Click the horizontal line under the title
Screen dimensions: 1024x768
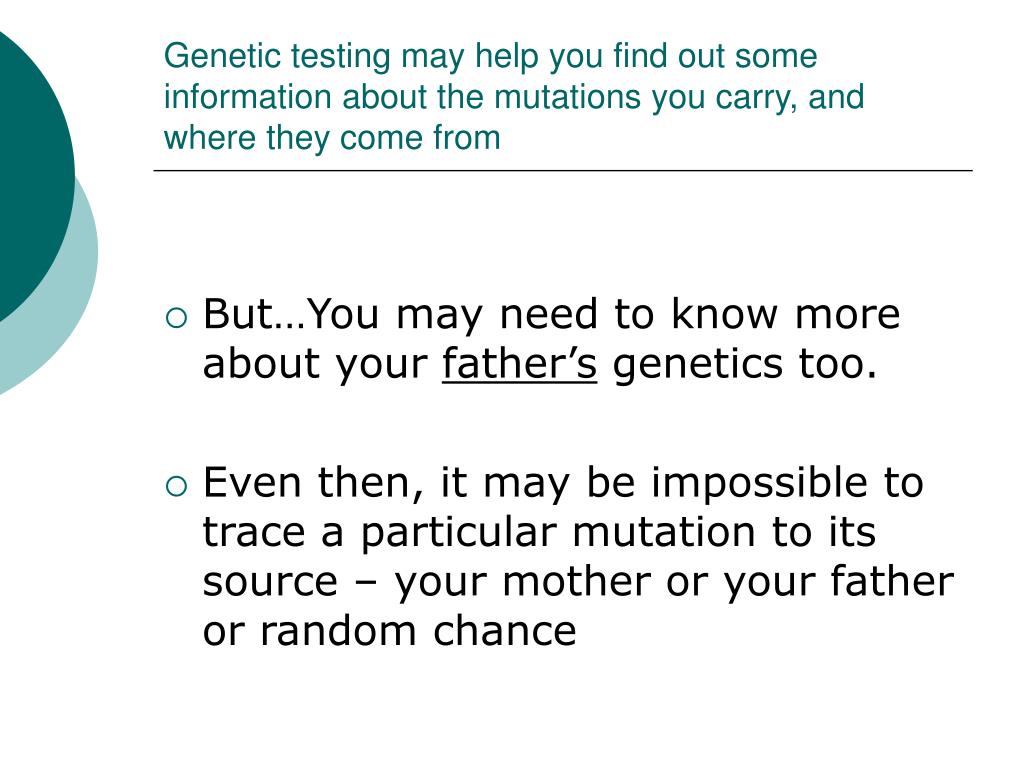(563, 170)
